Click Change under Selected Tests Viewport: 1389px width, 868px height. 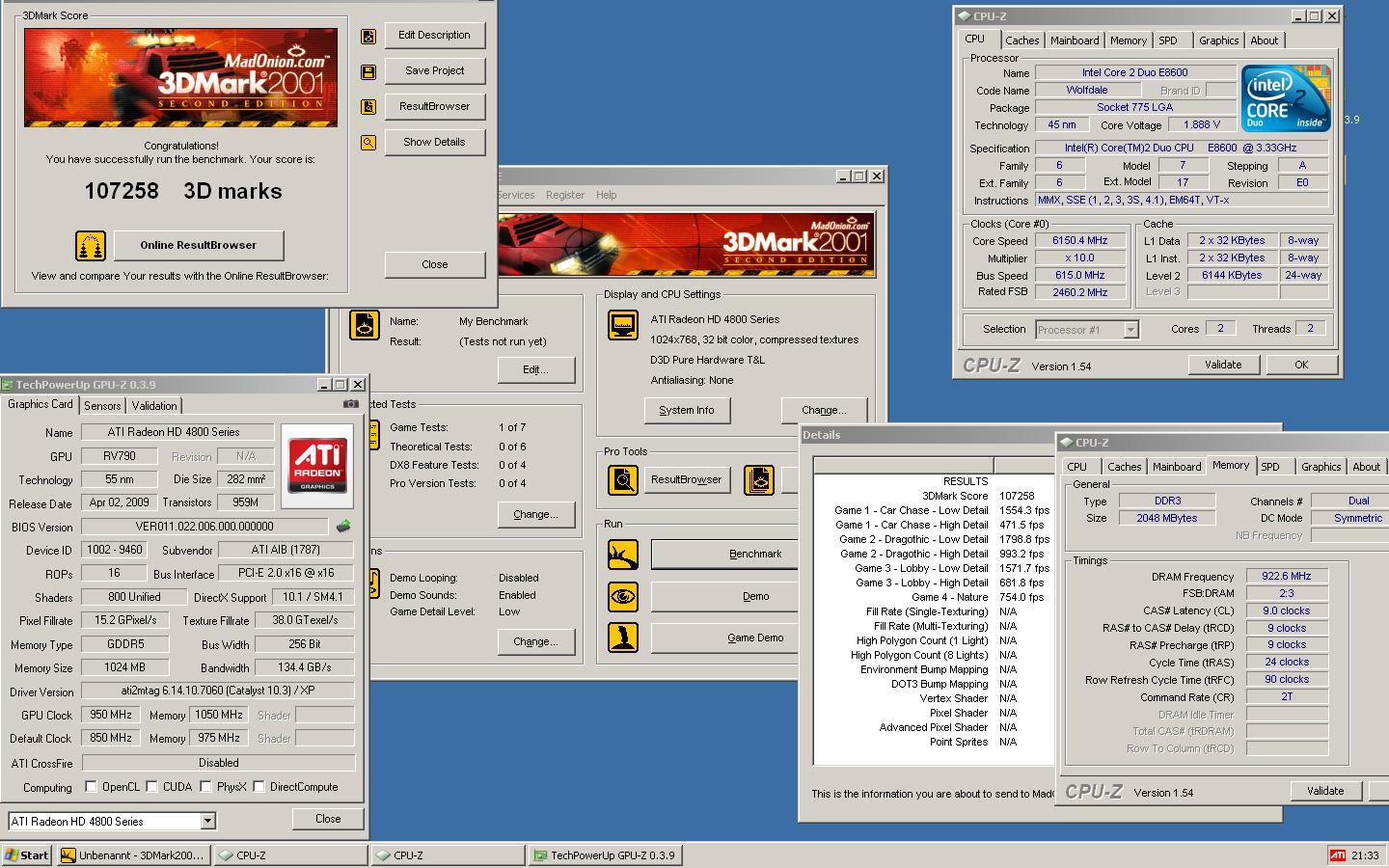tap(535, 515)
